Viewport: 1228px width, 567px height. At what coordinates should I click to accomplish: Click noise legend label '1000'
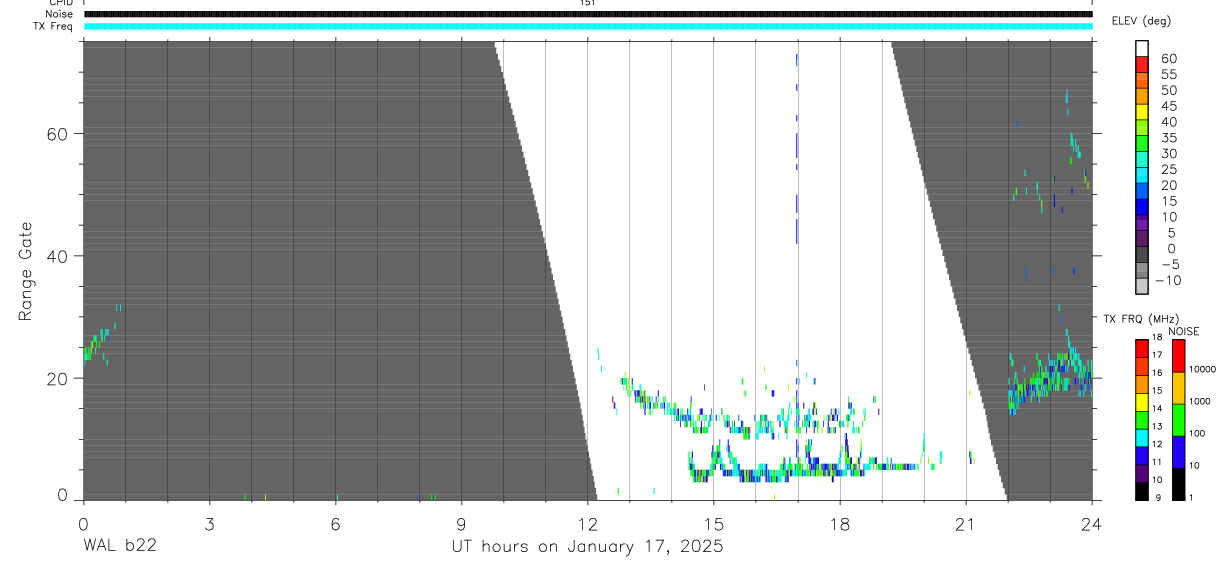tap(1201, 401)
